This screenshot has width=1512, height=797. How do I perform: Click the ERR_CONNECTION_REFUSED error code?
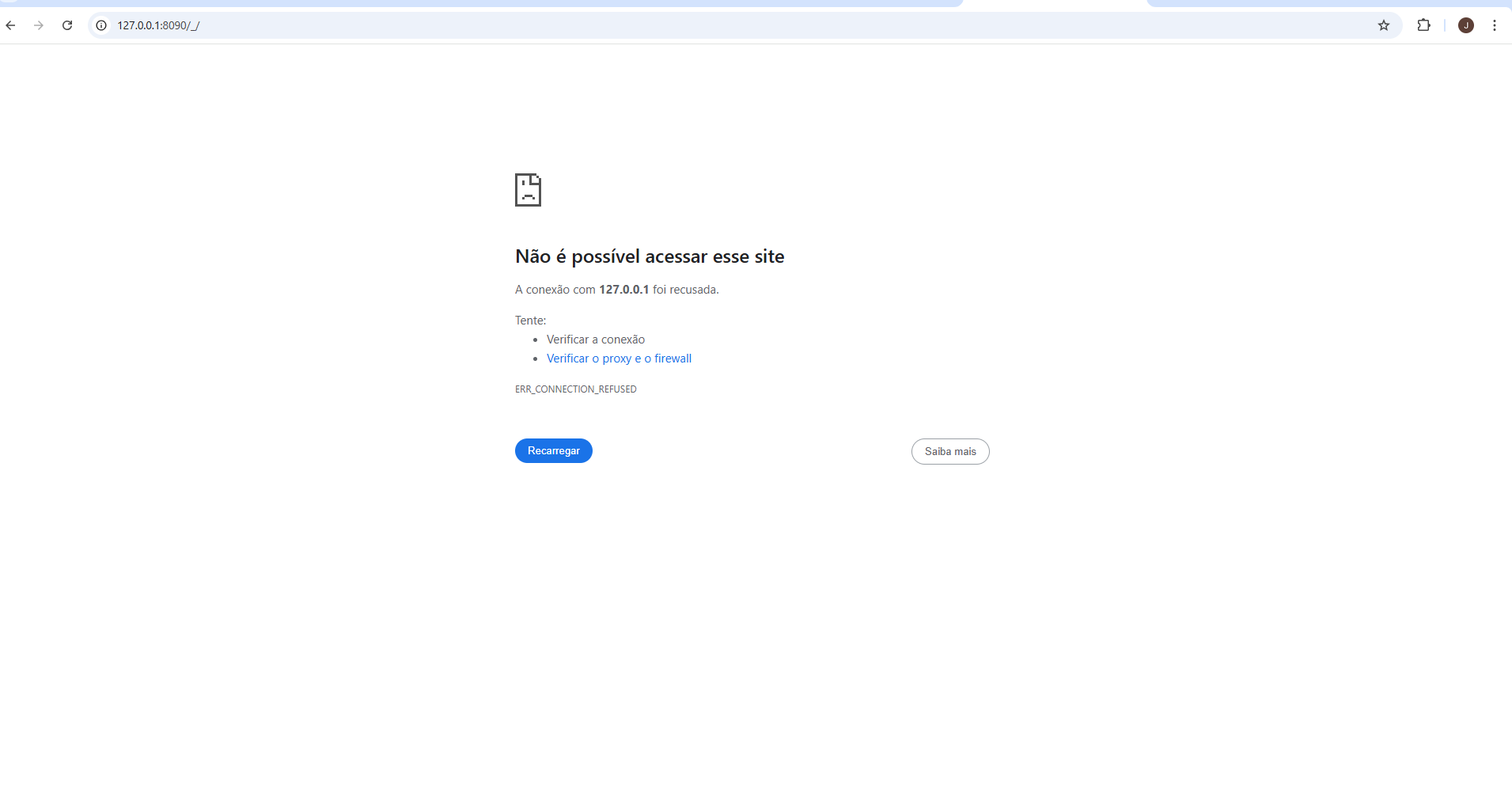coord(575,389)
